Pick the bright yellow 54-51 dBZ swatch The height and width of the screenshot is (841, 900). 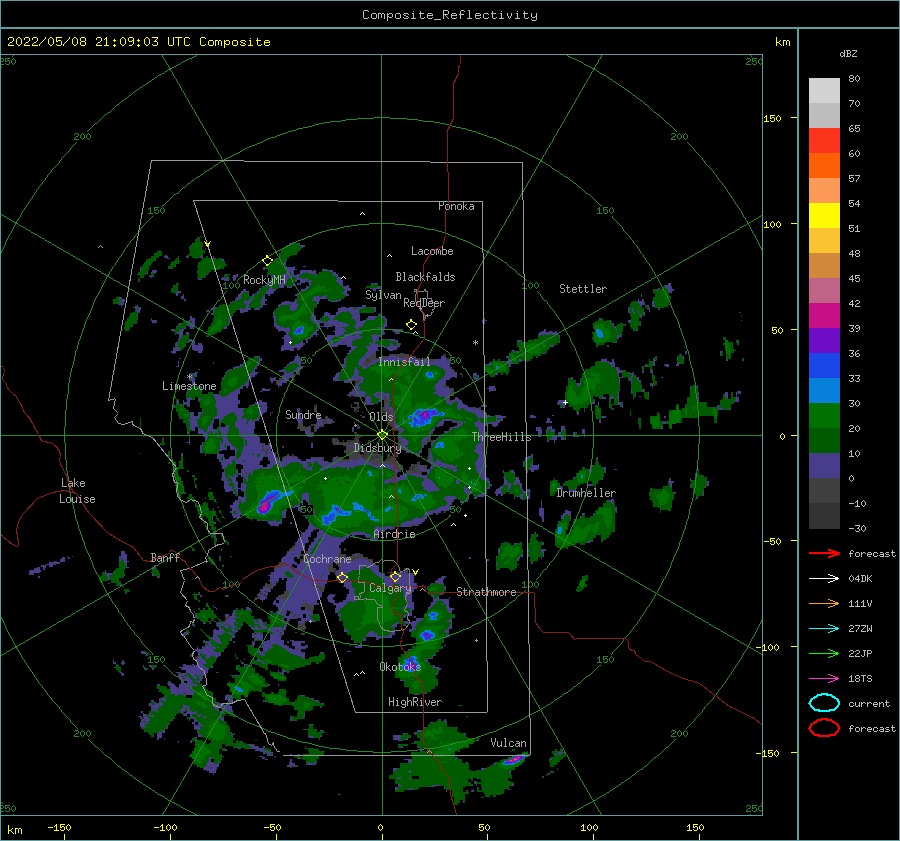(824, 216)
